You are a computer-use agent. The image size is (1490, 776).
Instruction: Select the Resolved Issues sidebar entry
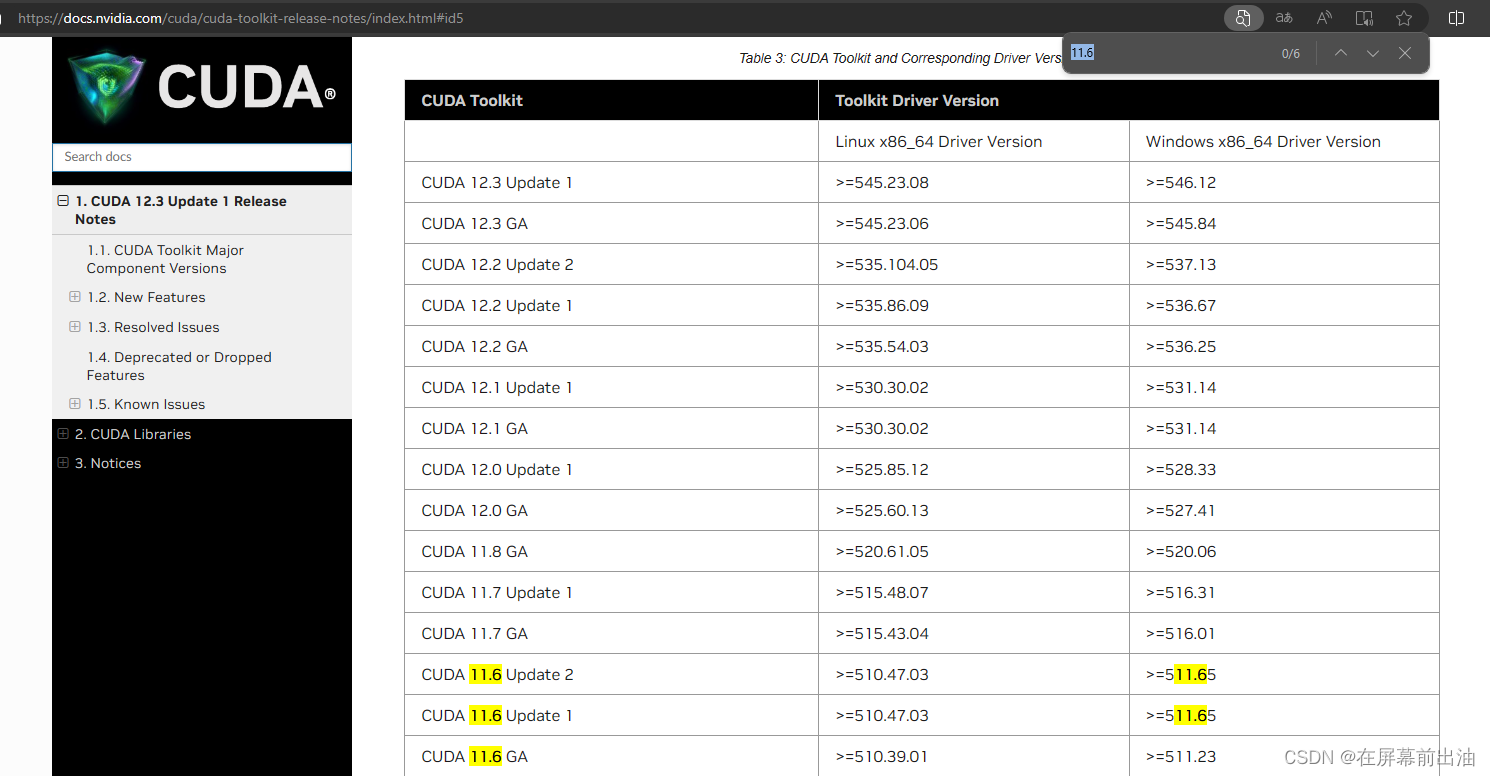[153, 327]
